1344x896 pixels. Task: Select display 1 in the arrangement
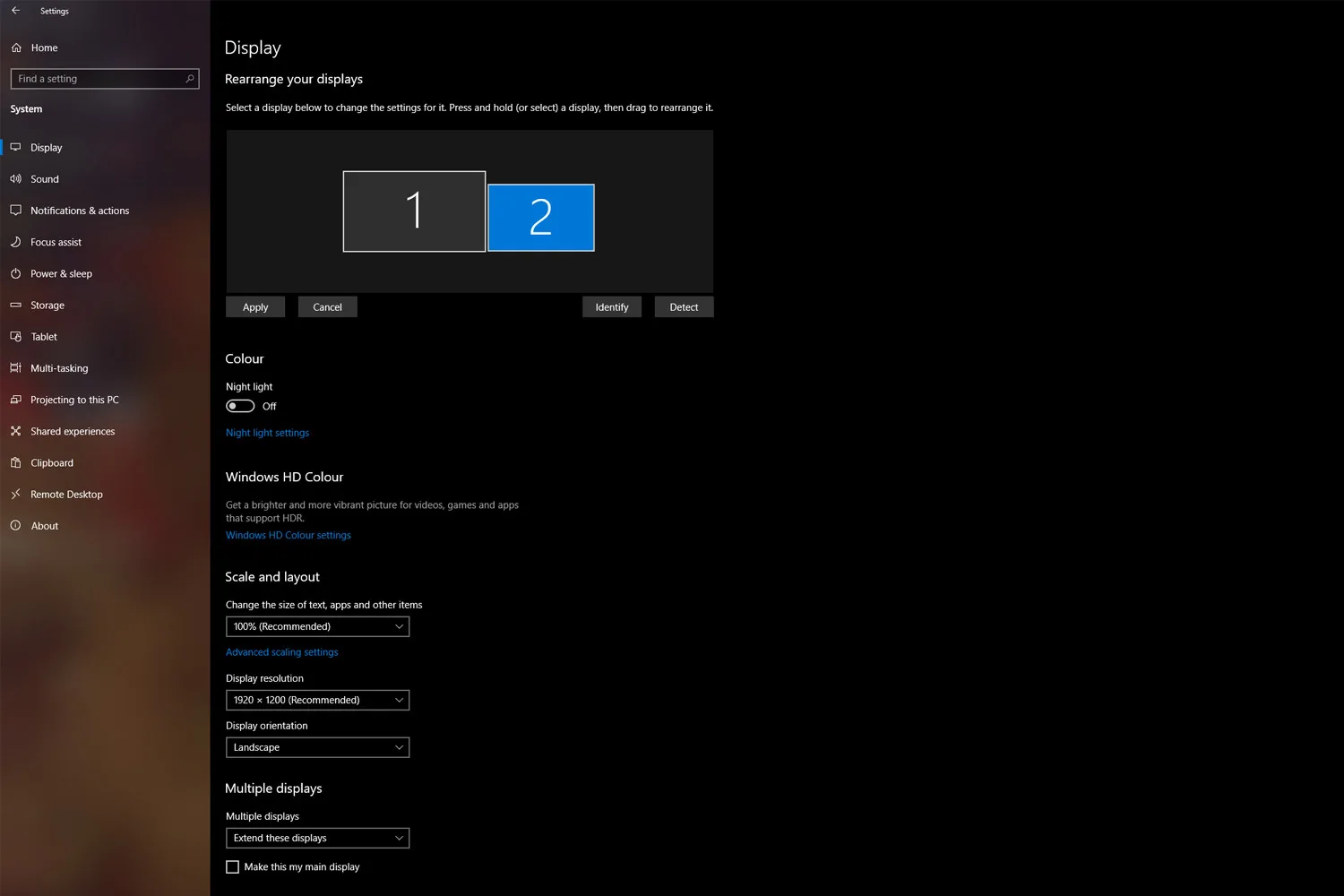(x=414, y=211)
